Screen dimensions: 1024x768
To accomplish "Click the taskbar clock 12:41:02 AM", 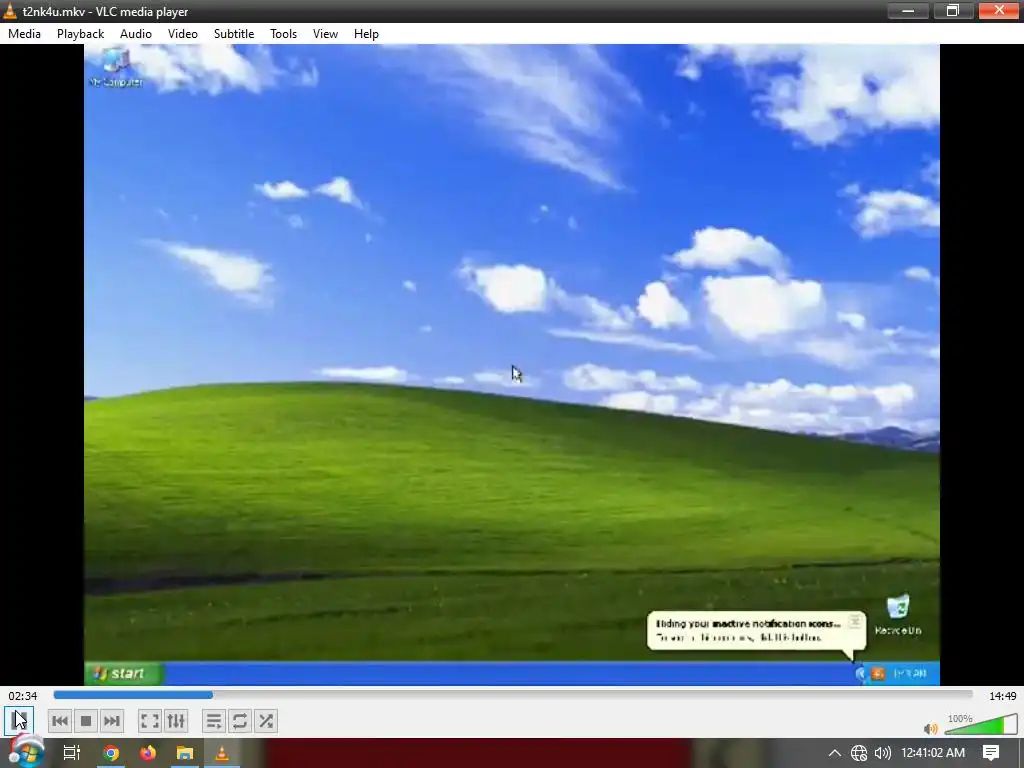I will tap(933, 753).
